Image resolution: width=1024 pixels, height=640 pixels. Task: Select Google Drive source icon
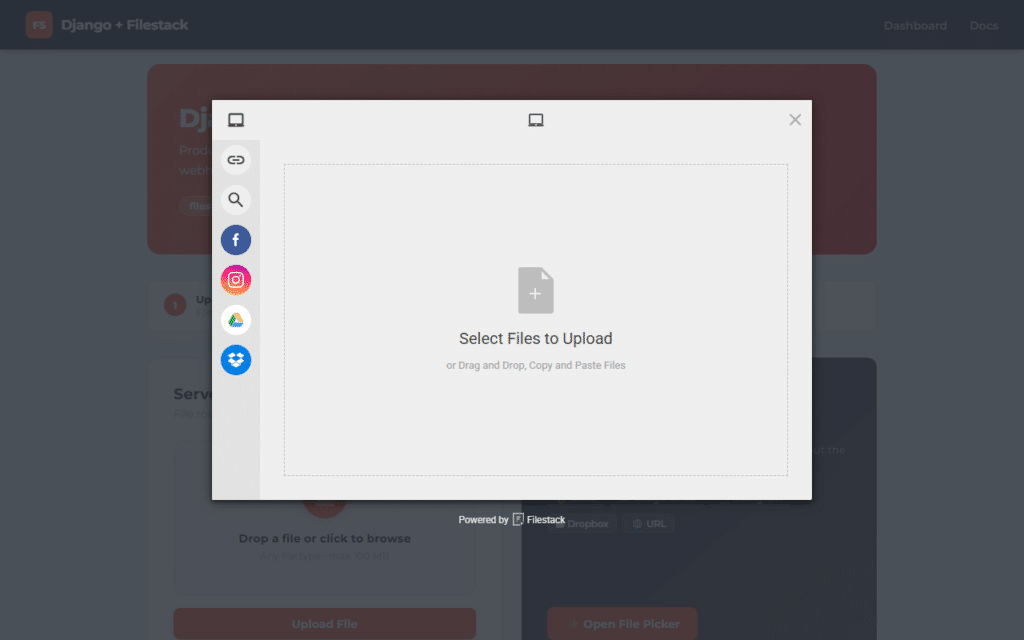236,320
